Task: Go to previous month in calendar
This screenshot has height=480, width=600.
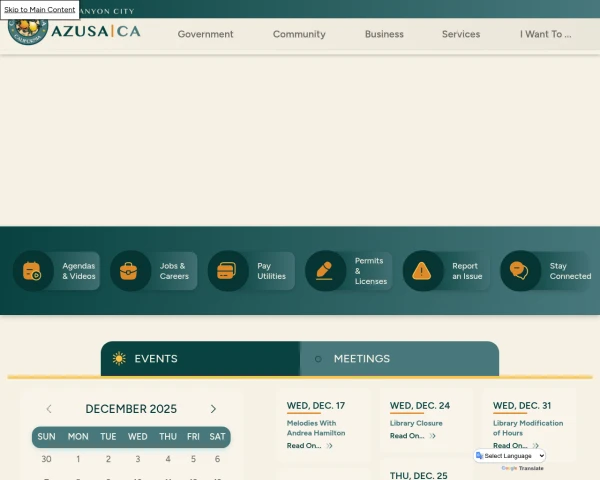Action: point(49,409)
